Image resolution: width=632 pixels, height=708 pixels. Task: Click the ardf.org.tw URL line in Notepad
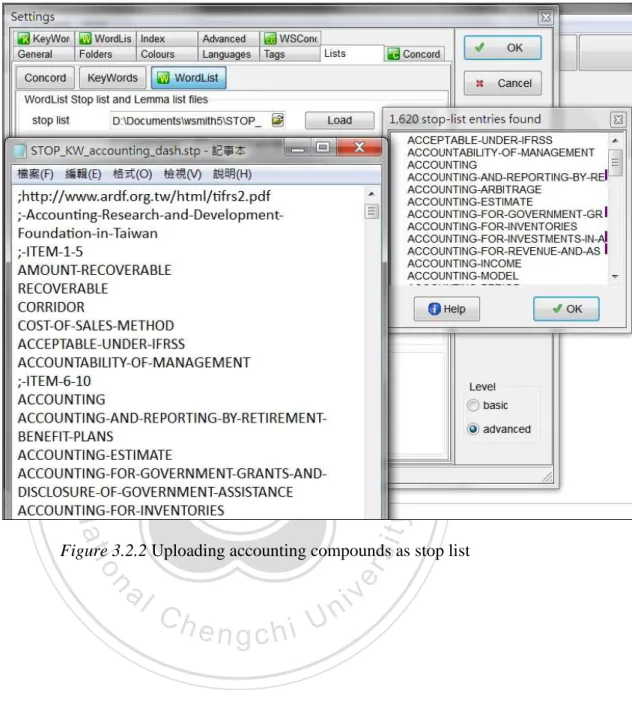point(144,196)
